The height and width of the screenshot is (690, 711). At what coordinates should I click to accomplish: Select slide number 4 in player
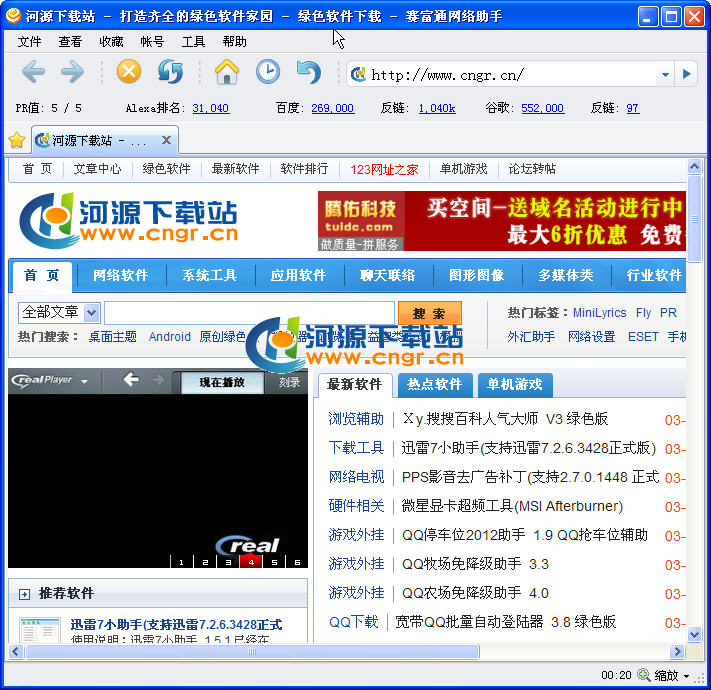point(251,562)
